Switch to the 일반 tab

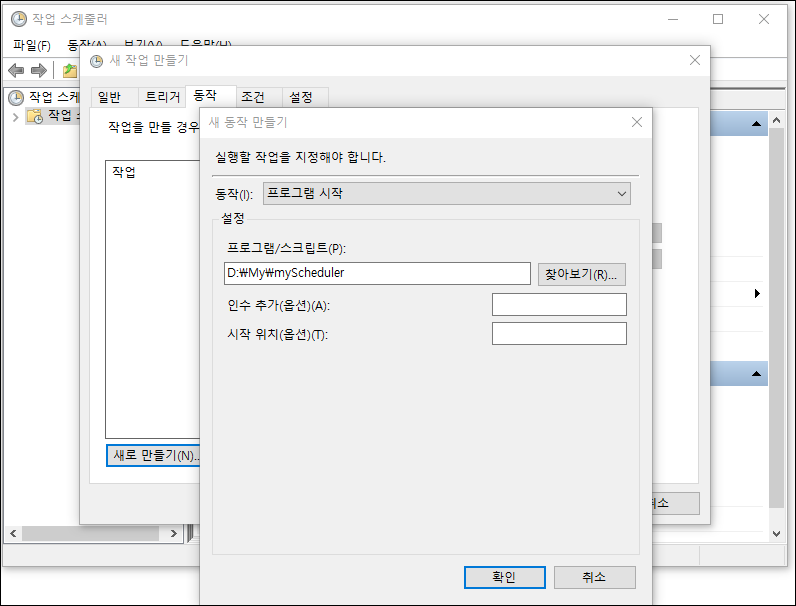pos(108,97)
